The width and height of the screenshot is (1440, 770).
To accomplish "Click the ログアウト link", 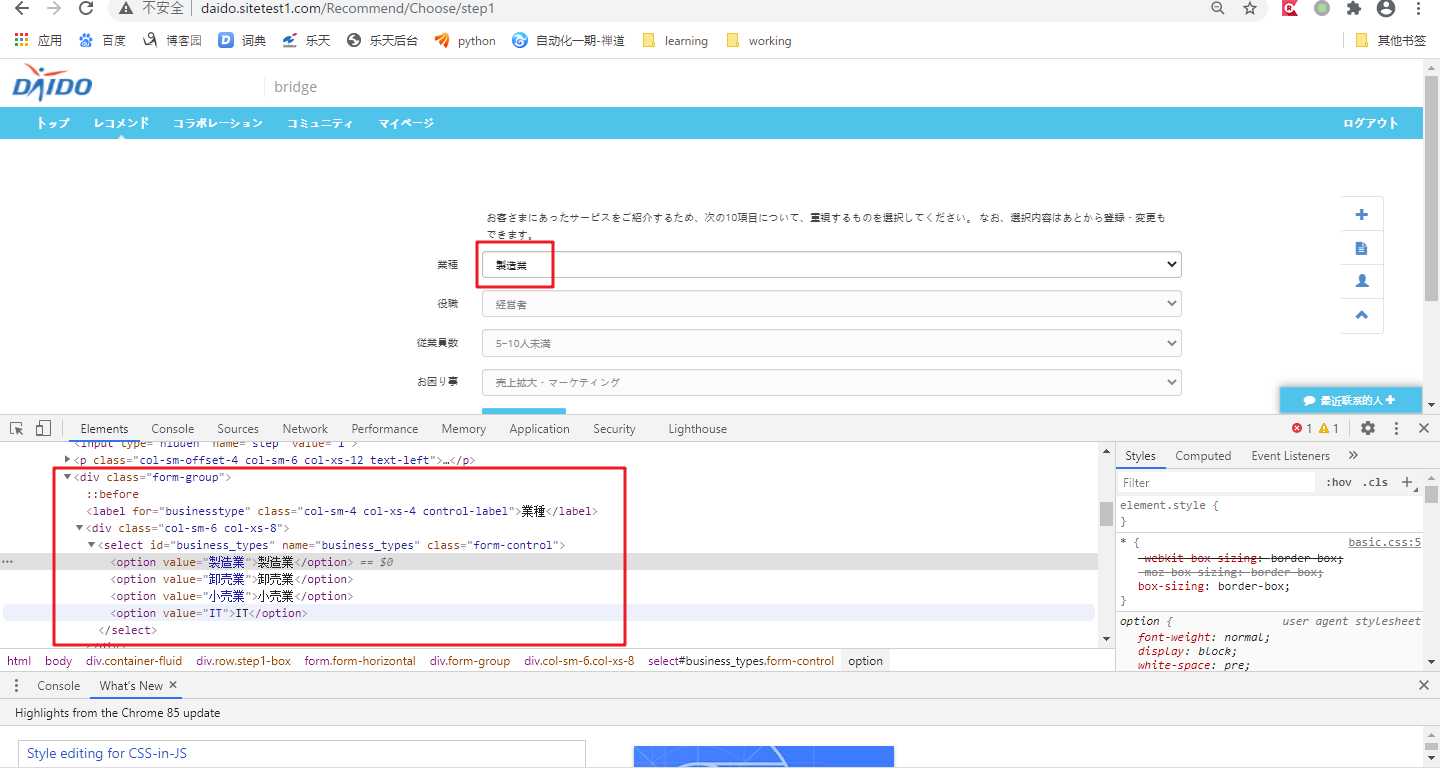I will [1370, 123].
